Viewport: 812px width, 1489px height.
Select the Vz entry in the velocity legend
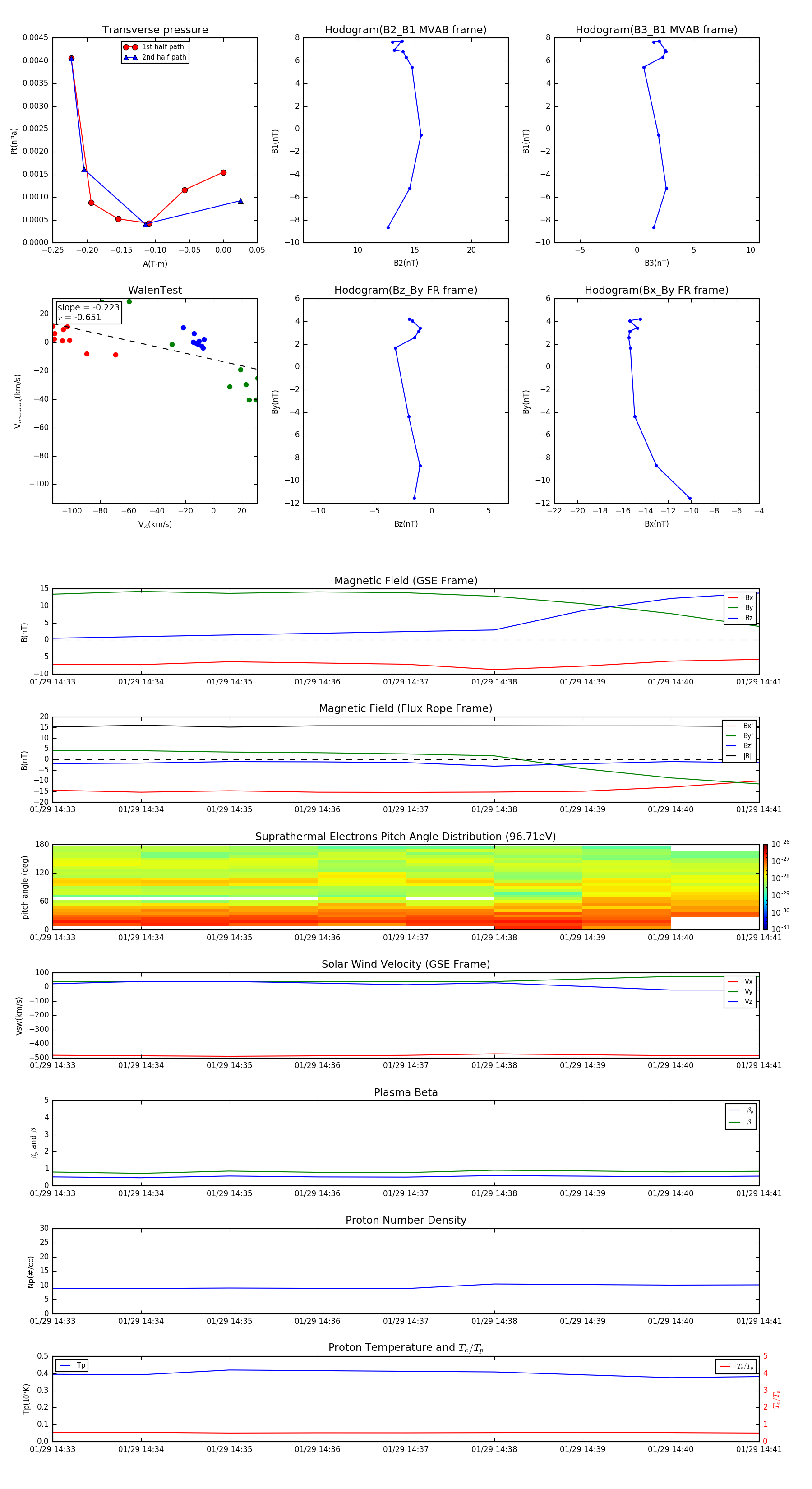tap(740, 1002)
